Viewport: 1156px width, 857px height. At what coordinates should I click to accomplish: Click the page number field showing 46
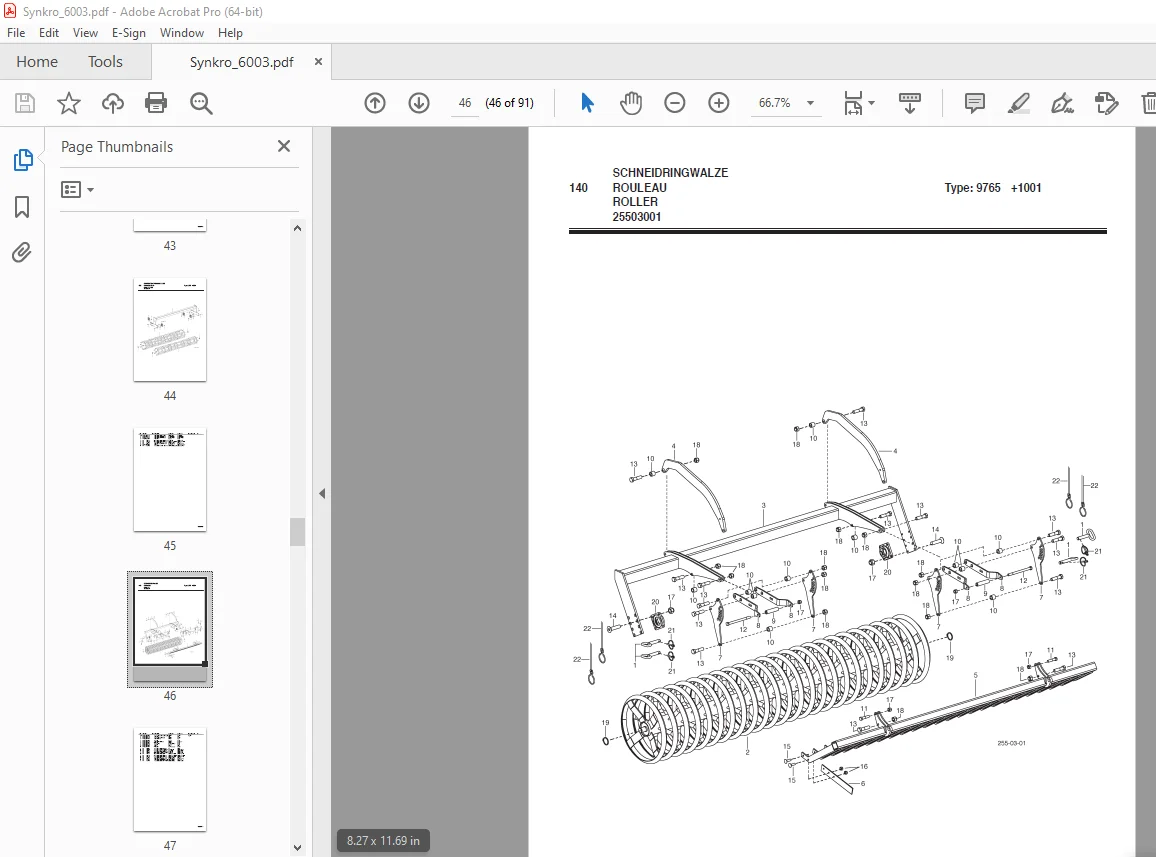point(464,103)
